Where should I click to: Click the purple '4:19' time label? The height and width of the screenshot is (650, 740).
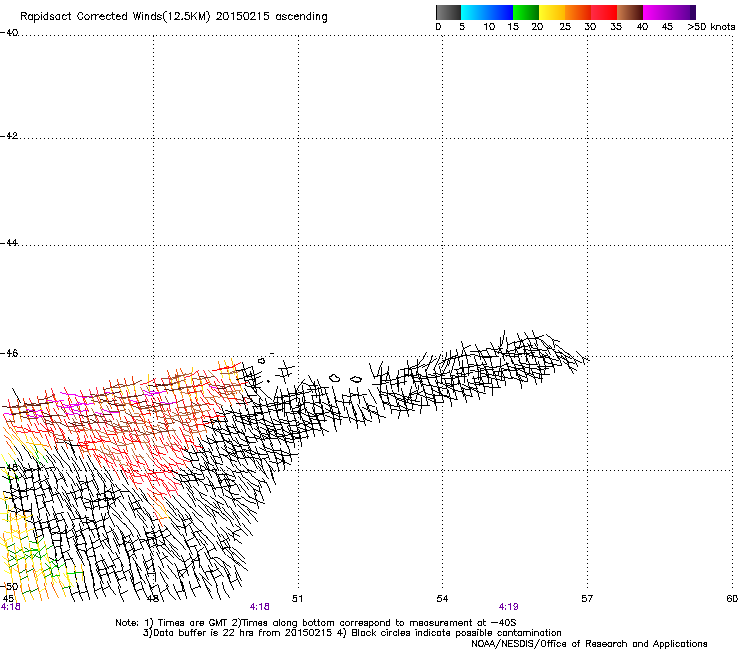(x=508, y=607)
